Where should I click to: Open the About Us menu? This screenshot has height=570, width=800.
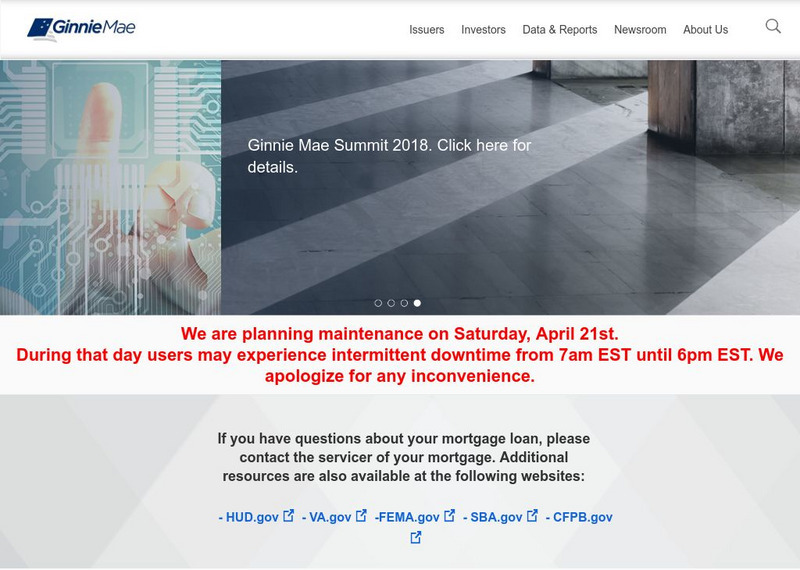(706, 30)
